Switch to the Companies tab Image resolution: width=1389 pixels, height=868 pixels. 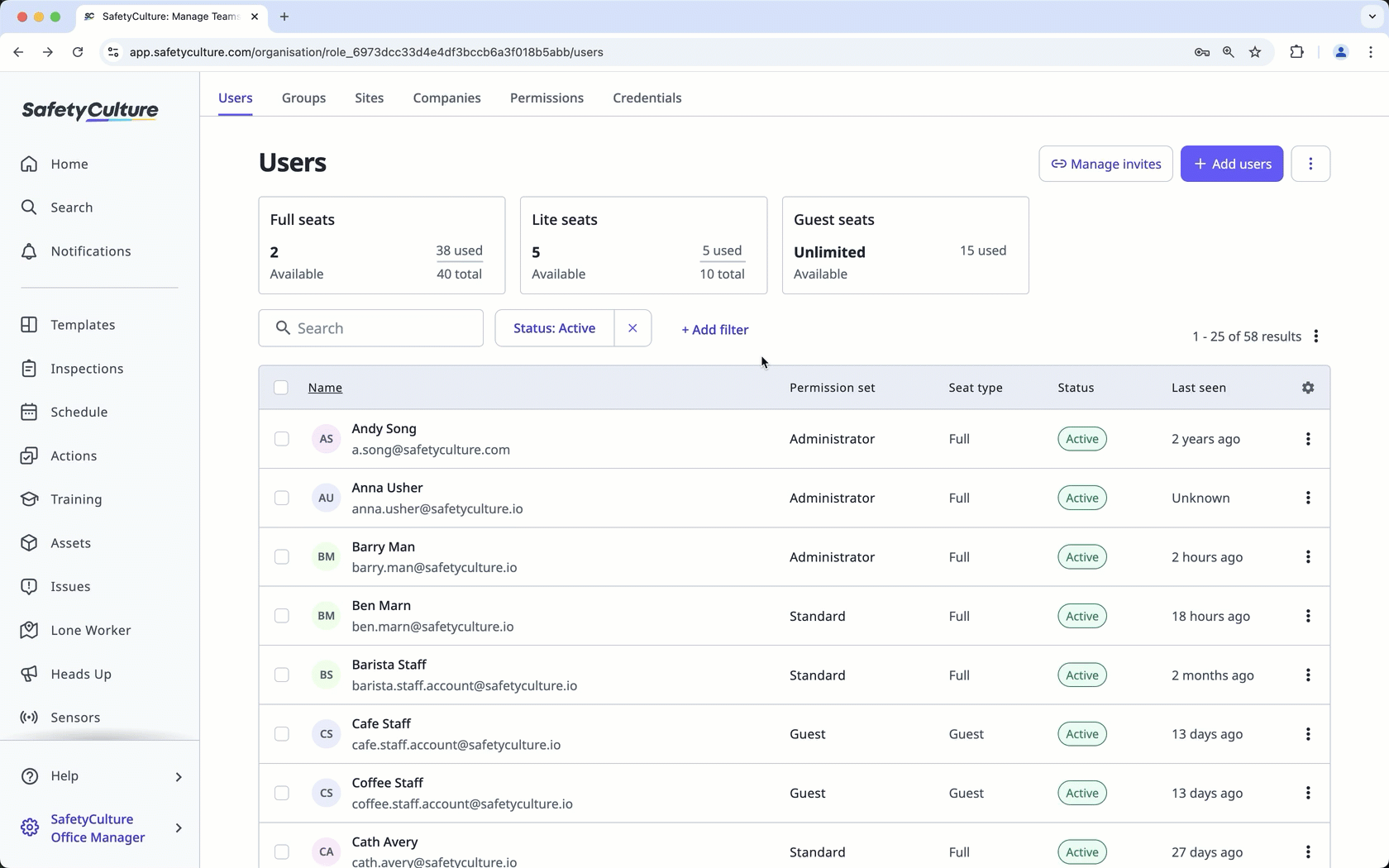pos(446,98)
